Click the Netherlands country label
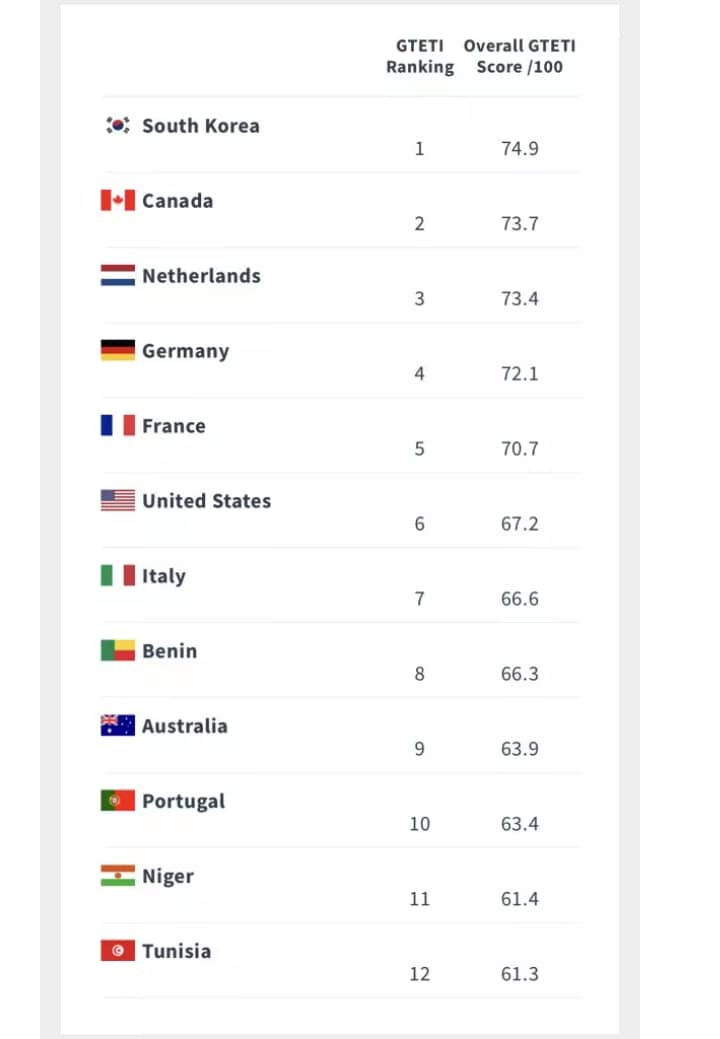Screen dimensions: 720x1039 [201, 276]
